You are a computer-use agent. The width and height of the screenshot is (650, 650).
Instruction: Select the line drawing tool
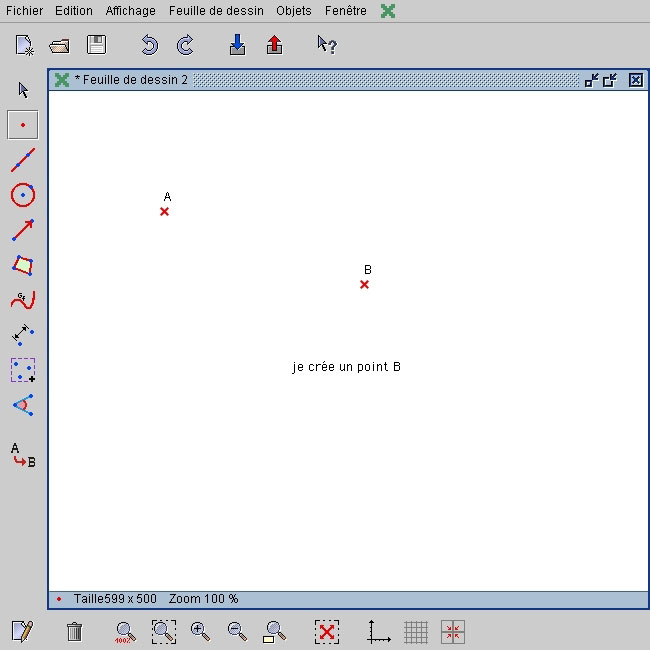pyautogui.click(x=22, y=160)
